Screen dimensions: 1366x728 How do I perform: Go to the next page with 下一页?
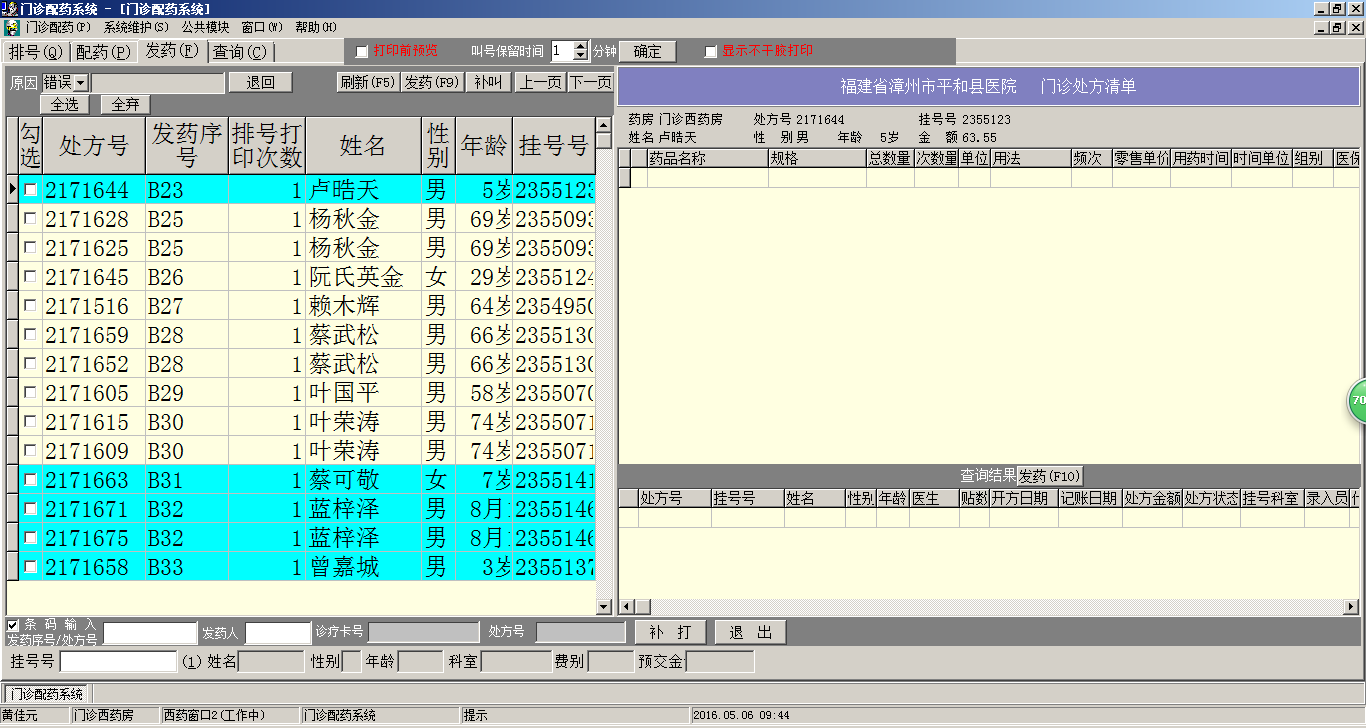(590, 83)
